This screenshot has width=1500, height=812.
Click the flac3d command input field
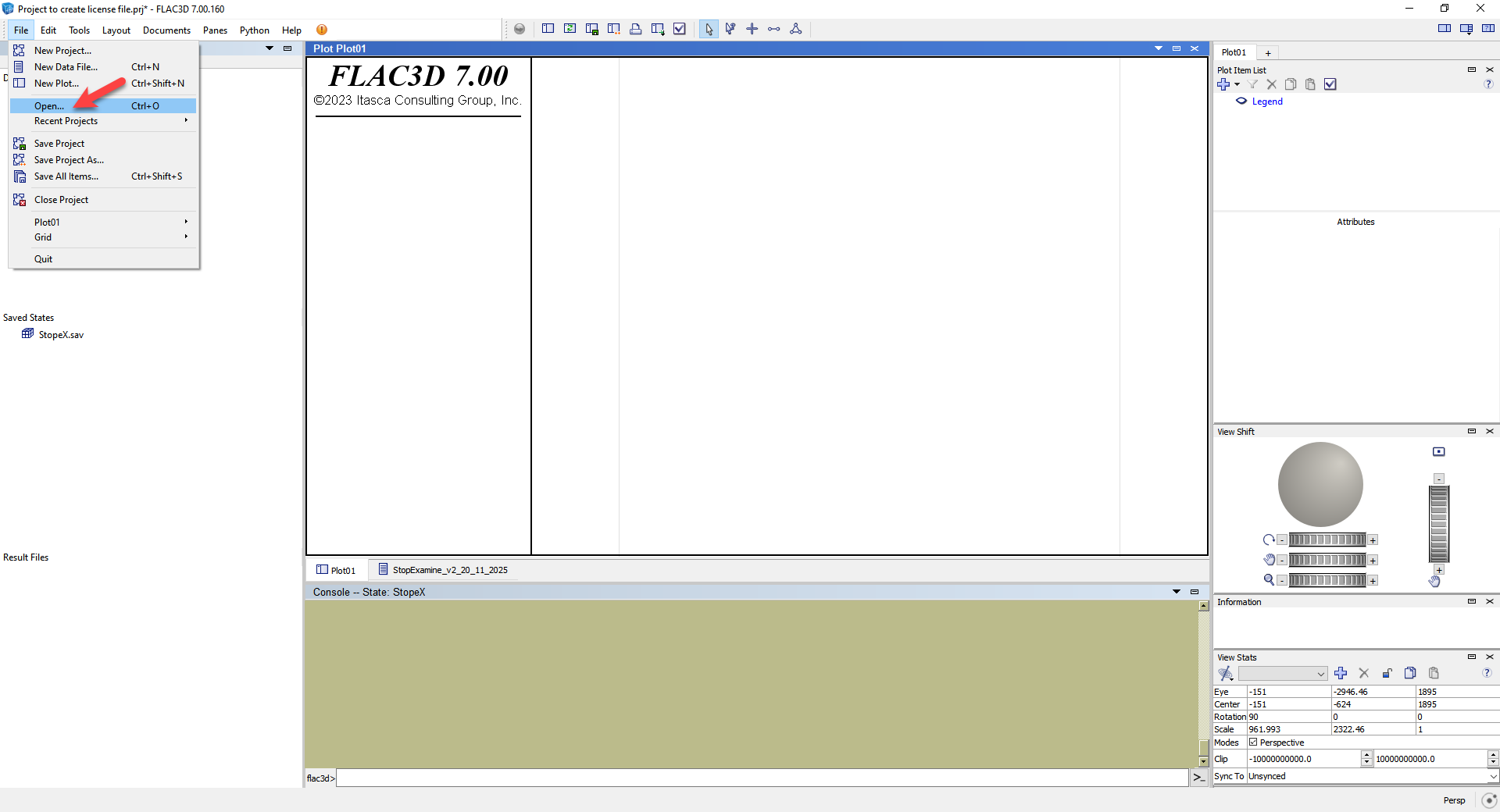pyautogui.click(x=762, y=778)
